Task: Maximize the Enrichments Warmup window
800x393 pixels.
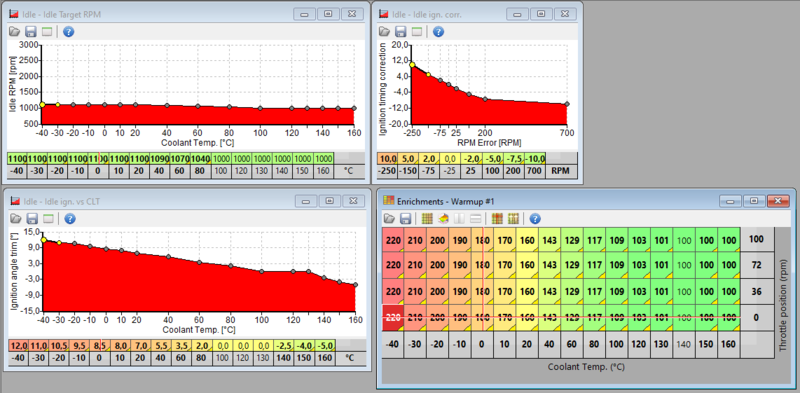Action: point(754,201)
